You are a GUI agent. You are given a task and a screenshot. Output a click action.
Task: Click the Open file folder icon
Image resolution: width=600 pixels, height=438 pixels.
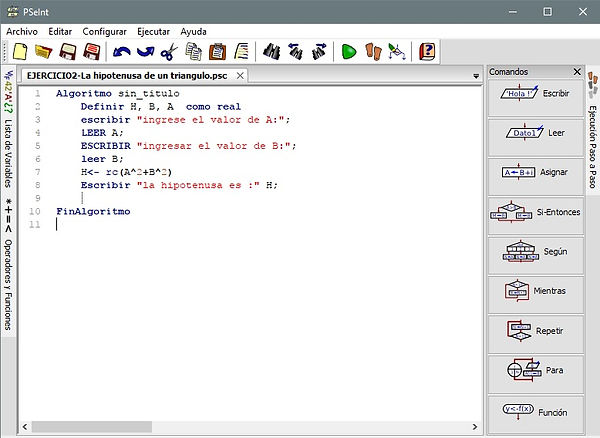pyautogui.click(x=43, y=51)
